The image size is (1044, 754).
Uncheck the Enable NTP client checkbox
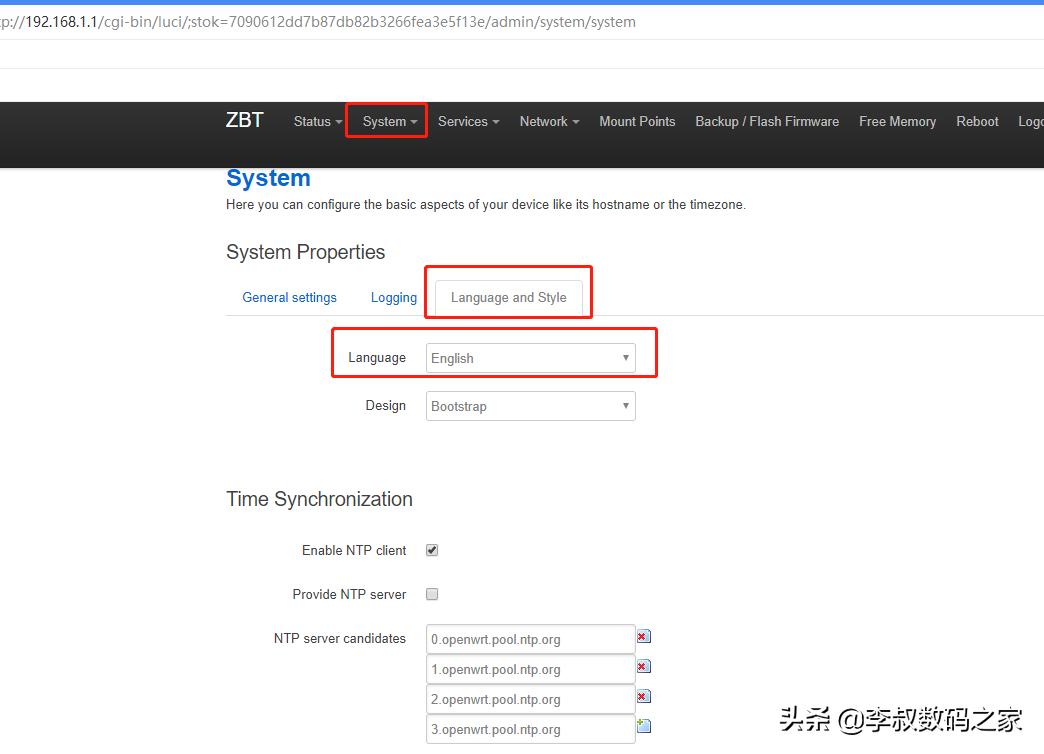pyautogui.click(x=432, y=550)
